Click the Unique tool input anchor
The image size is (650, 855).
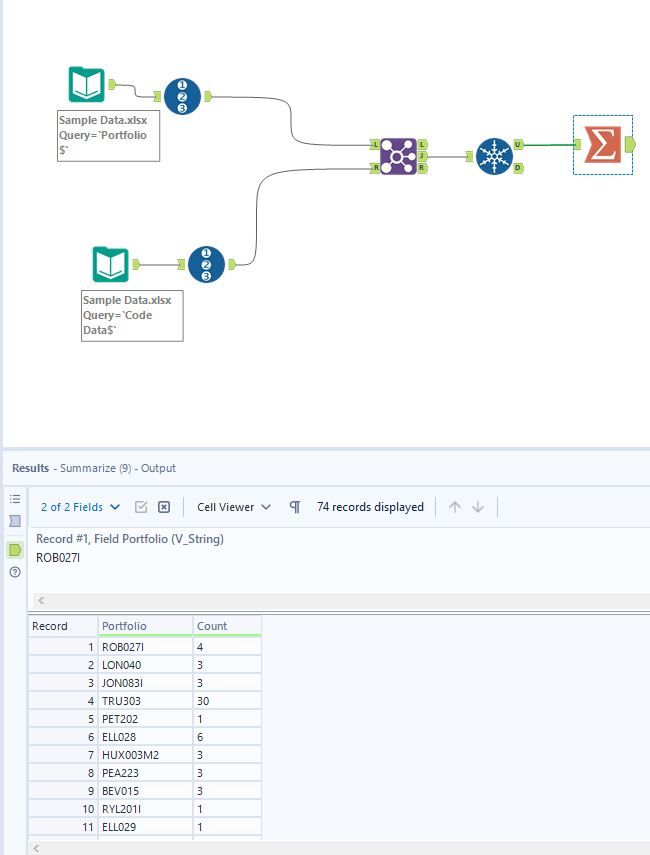[470, 156]
